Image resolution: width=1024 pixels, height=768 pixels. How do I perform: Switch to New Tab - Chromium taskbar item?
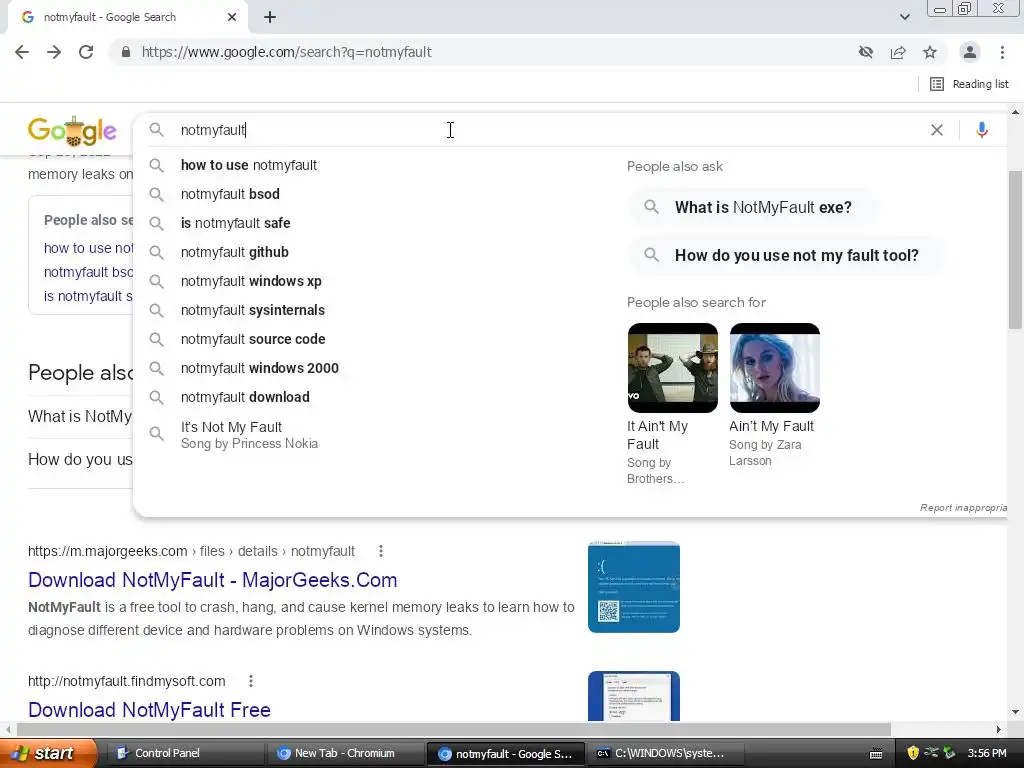point(345,753)
